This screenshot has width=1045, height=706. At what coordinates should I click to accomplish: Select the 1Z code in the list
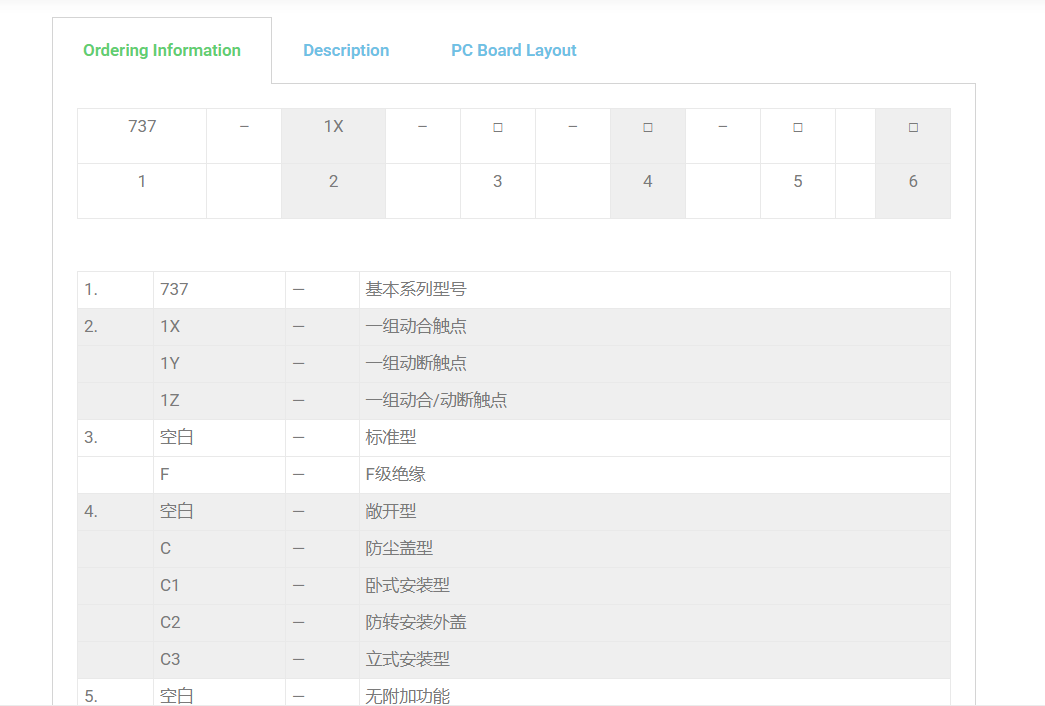click(170, 401)
